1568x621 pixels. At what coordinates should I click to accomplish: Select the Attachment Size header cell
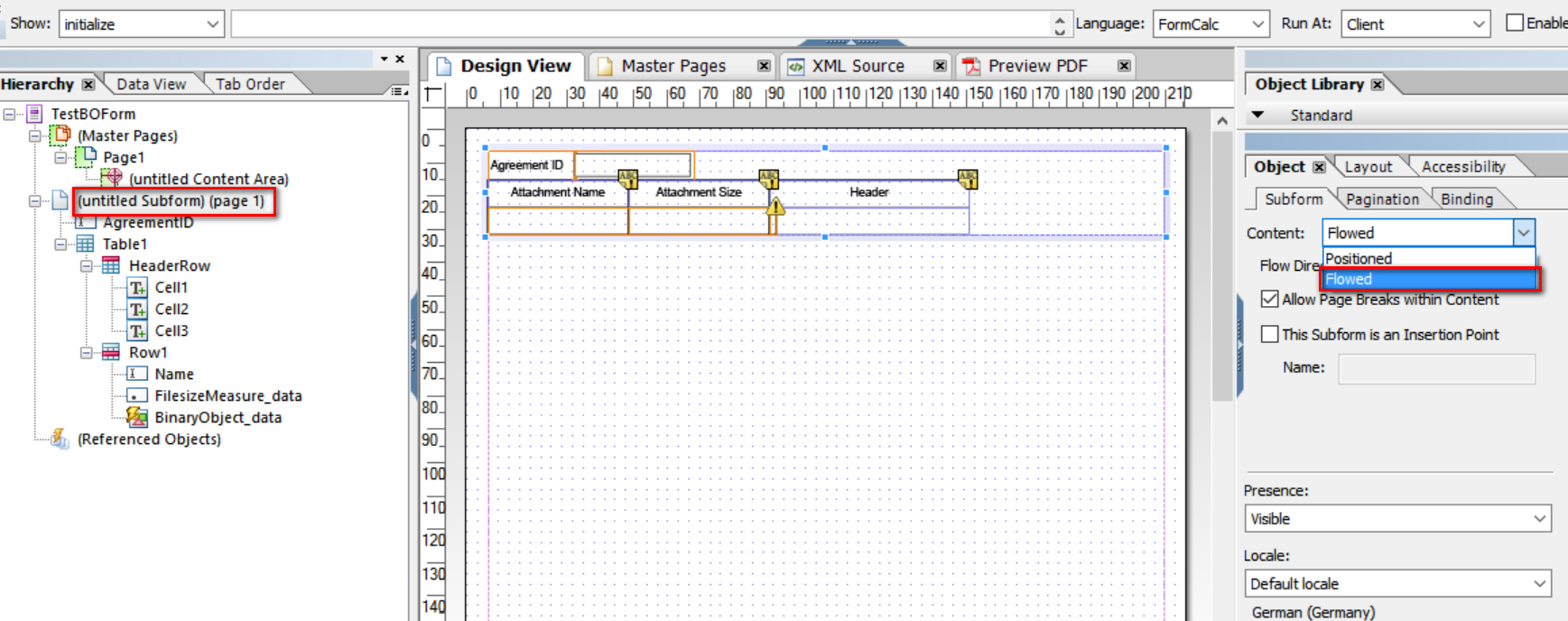(x=698, y=192)
